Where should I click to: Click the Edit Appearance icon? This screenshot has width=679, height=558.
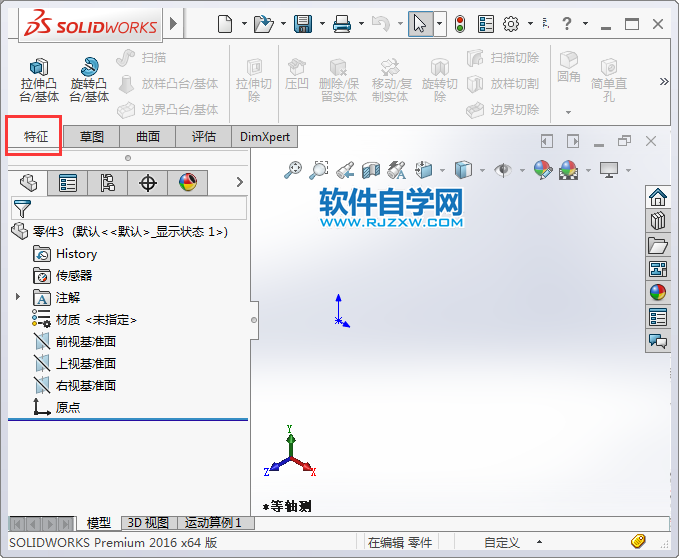543,170
